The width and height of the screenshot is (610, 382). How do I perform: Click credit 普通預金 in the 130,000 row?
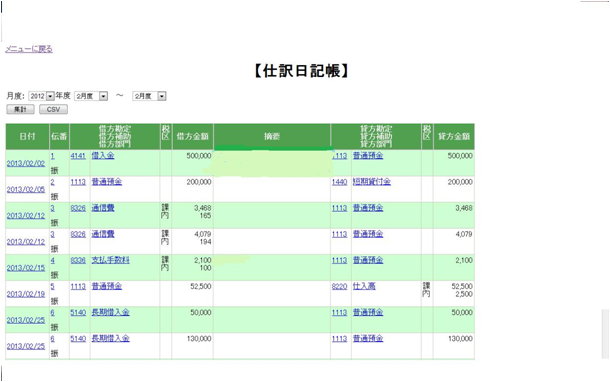[x=368, y=338]
